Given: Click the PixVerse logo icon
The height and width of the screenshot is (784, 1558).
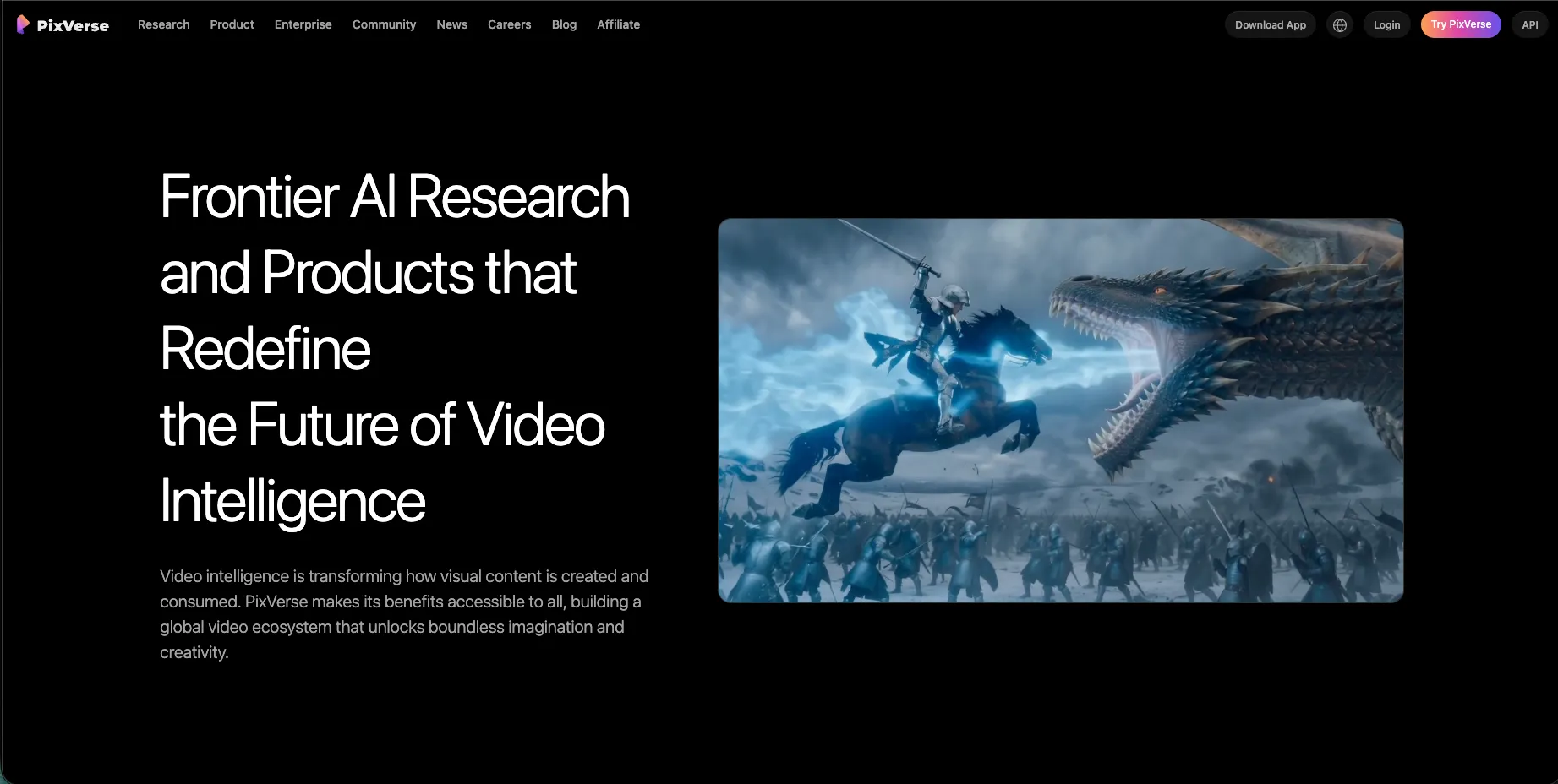Looking at the screenshot, I should (23, 24).
